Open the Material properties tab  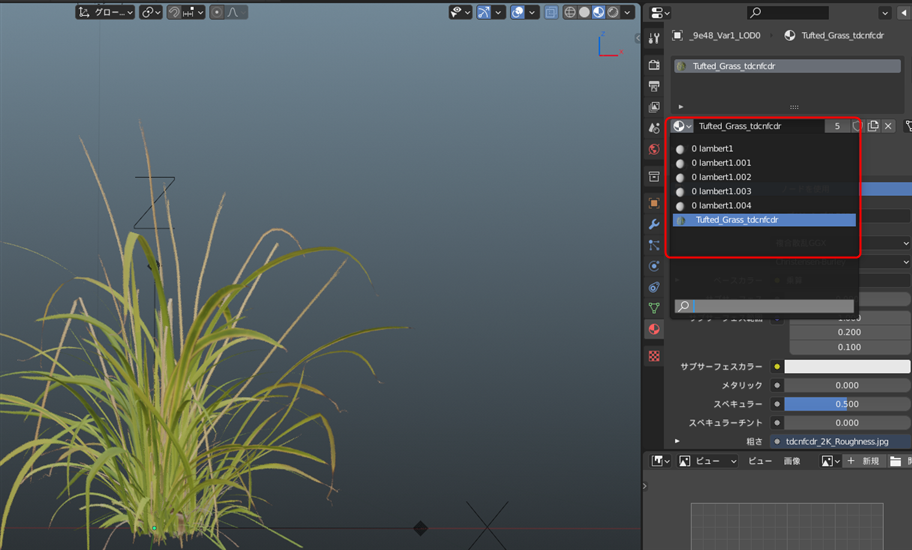654,329
